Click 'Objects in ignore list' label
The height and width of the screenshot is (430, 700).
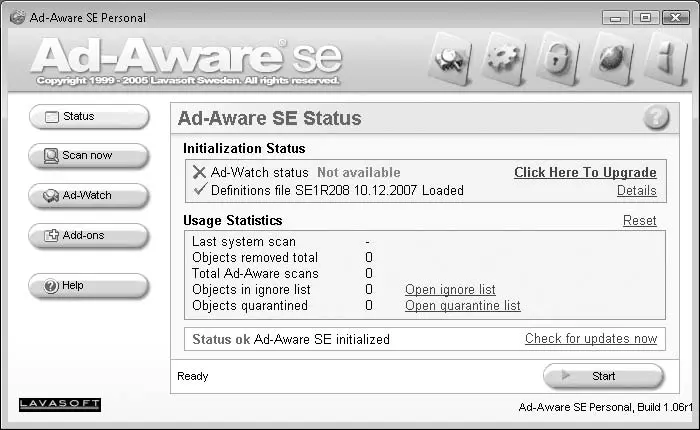coord(251,290)
